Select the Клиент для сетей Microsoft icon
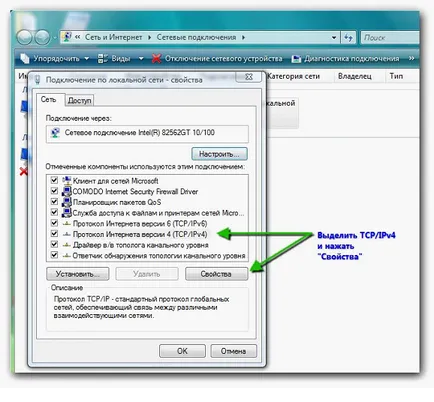Screen dimensions: 434x402 point(67,181)
